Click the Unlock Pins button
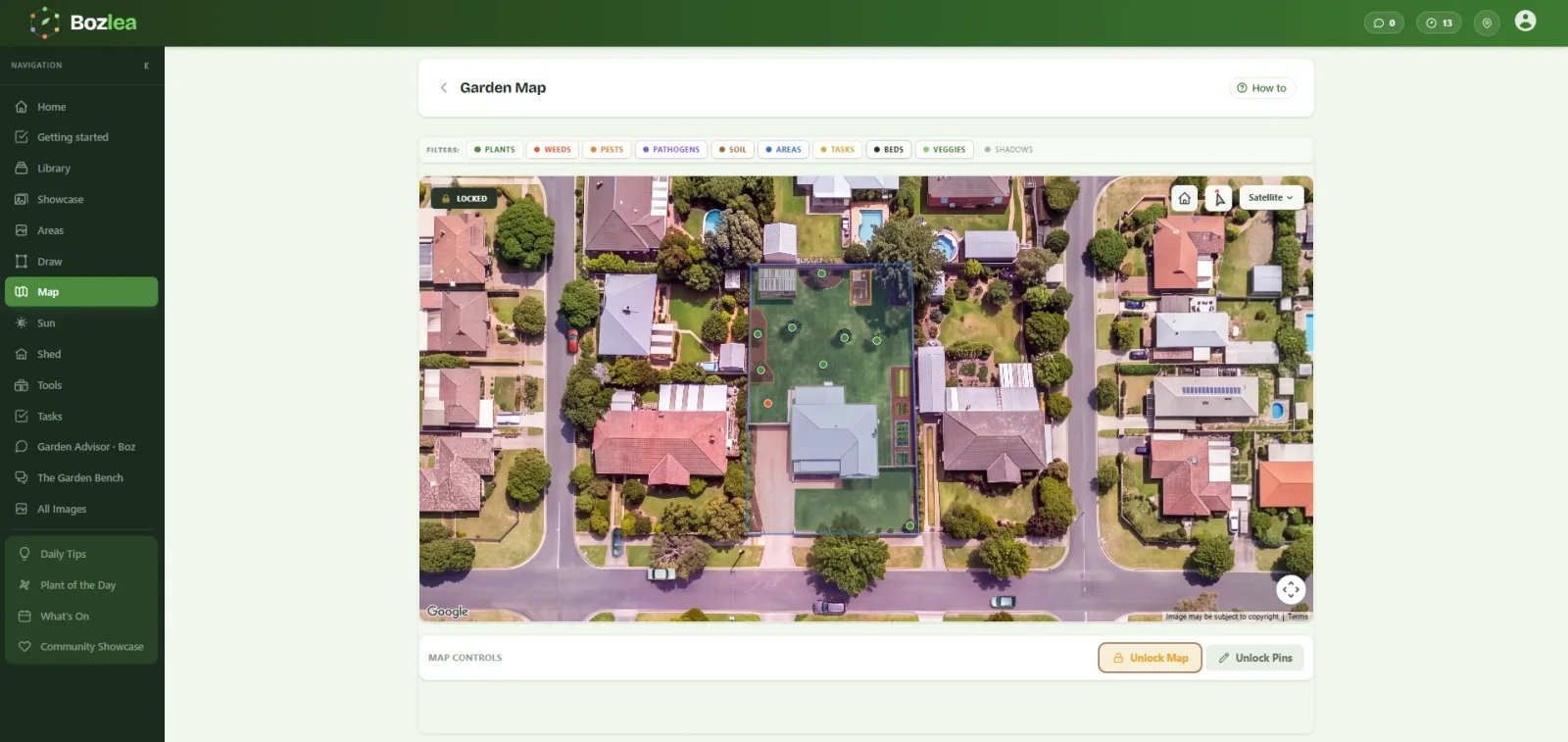Image resolution: width=1568 pixels, height=742 pixels. coord(1255,658)
